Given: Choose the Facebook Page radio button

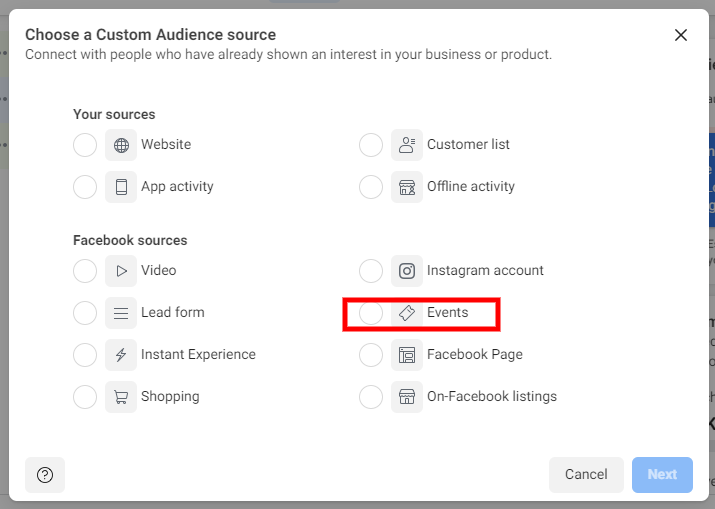Looking at the screenshot, I should coord(371,355).
